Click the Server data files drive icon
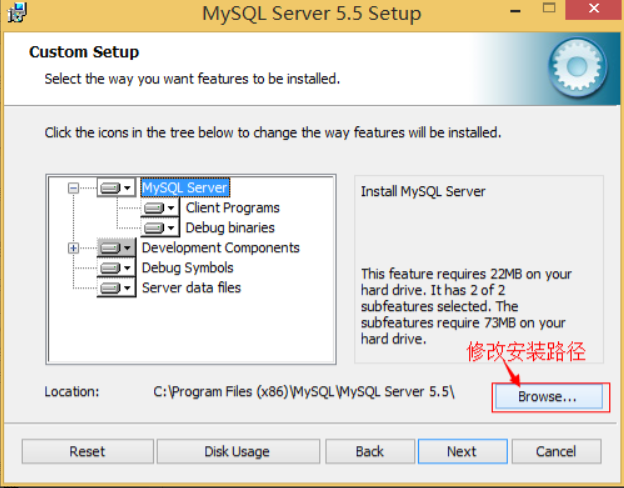 click(110, 288)
